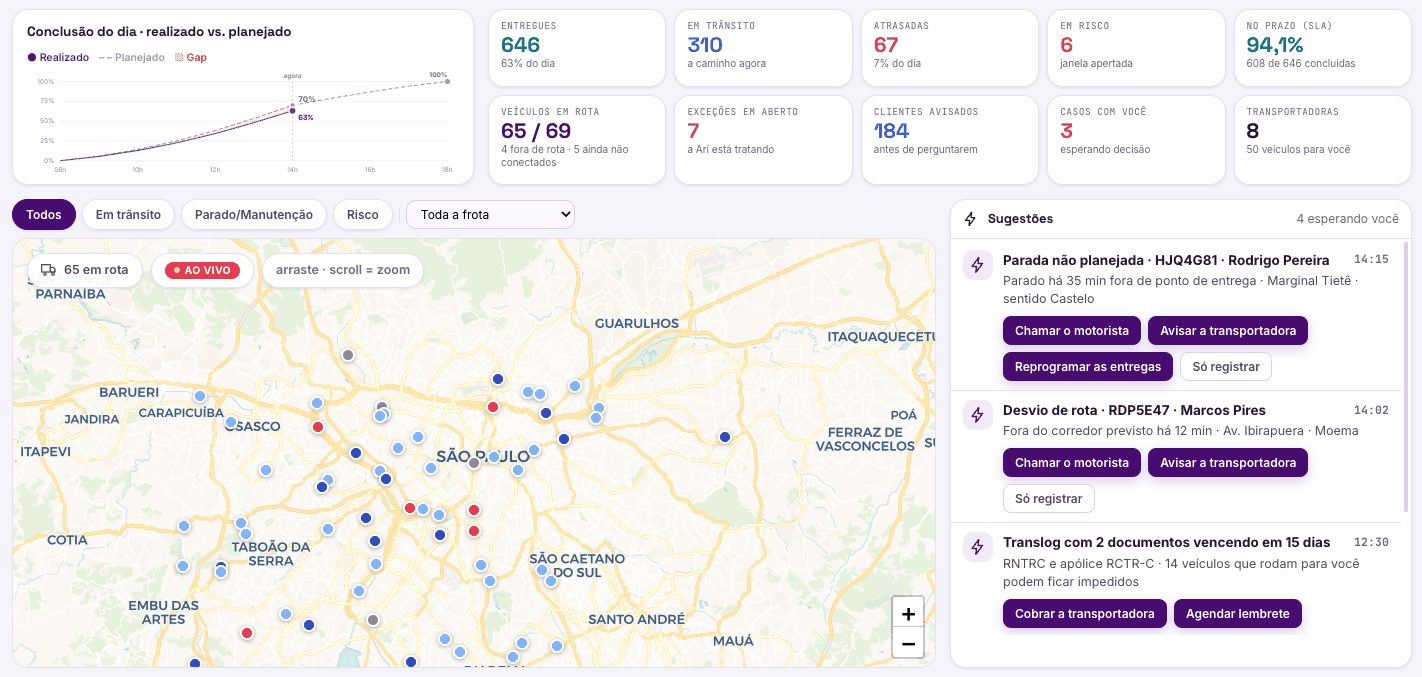Image resolution: width=1422 pixels, height=677 pixels.
Task: Open the Clientes avisados 184 card
Action: click(950, 140)
